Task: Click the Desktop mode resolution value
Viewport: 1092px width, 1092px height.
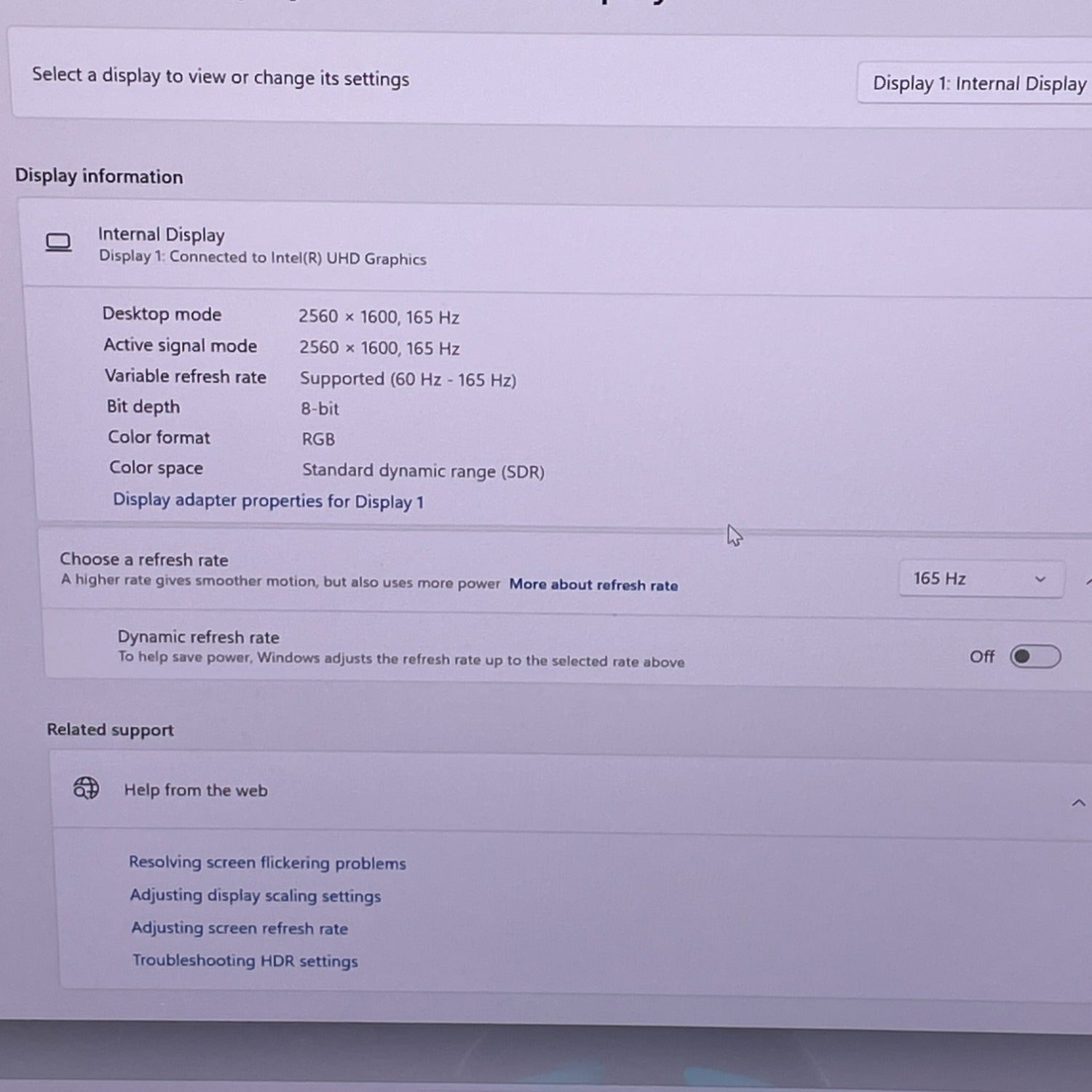Action: coord(379,317)
